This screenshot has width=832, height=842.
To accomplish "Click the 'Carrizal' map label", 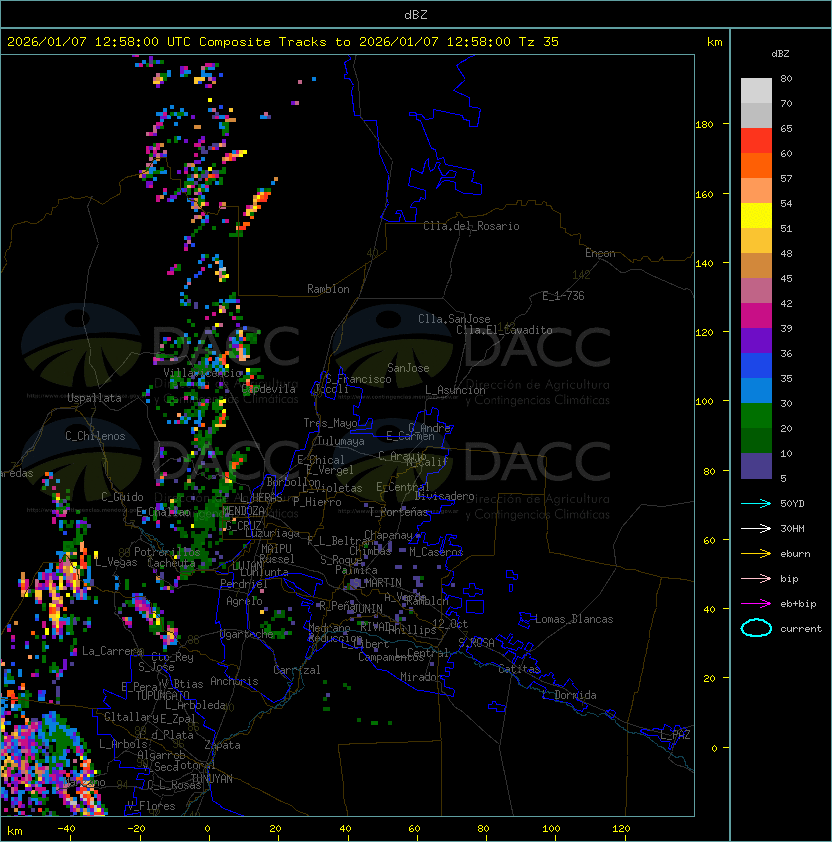I will 297,670.
